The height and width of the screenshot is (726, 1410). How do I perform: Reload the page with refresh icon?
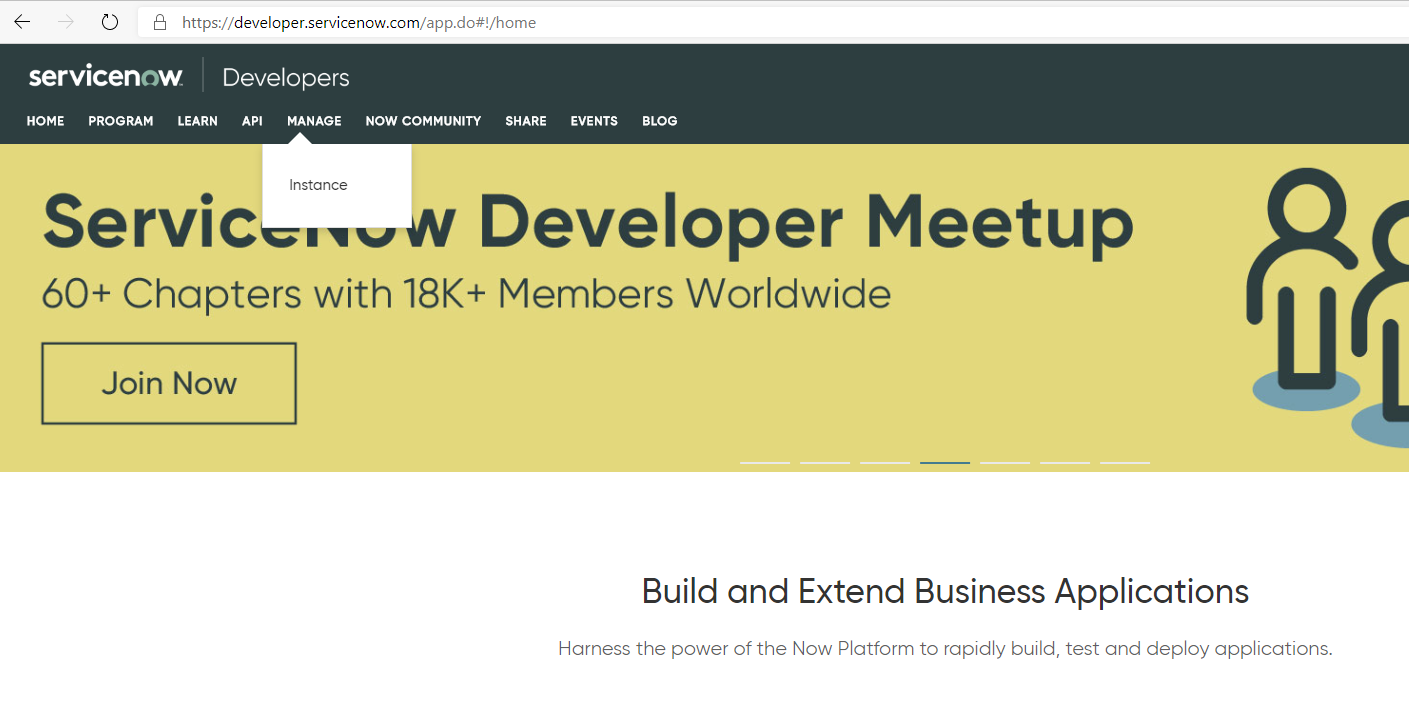[110, 22]
